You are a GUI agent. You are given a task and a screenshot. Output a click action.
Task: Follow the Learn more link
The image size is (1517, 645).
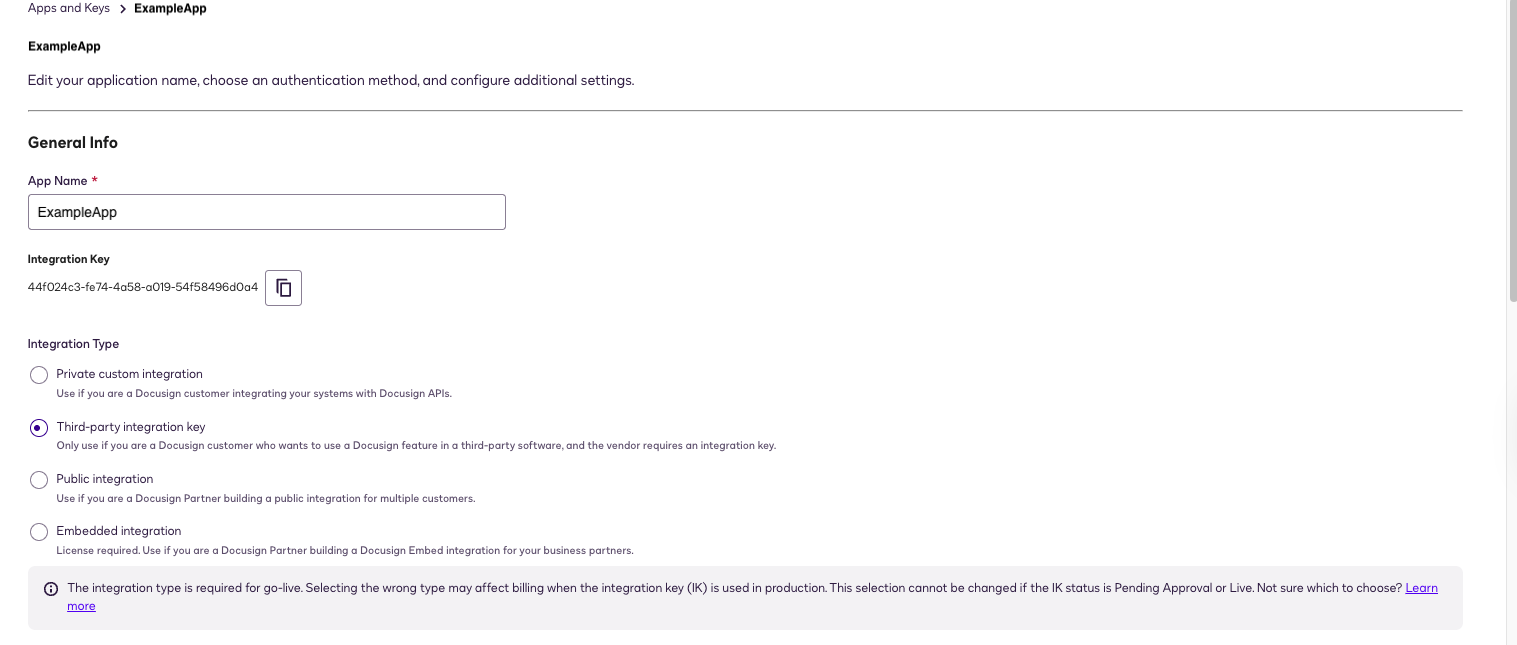1421,588
